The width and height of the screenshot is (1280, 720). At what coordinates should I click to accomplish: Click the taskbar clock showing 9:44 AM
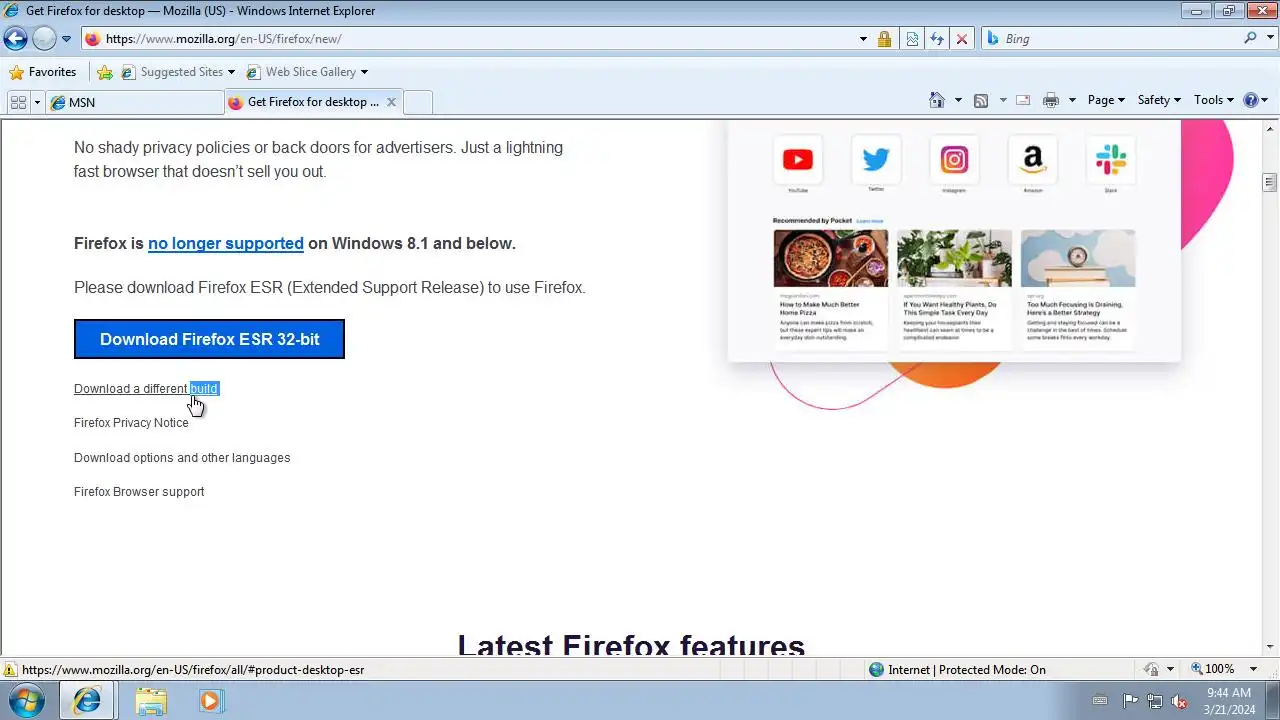coord(1229,701)
